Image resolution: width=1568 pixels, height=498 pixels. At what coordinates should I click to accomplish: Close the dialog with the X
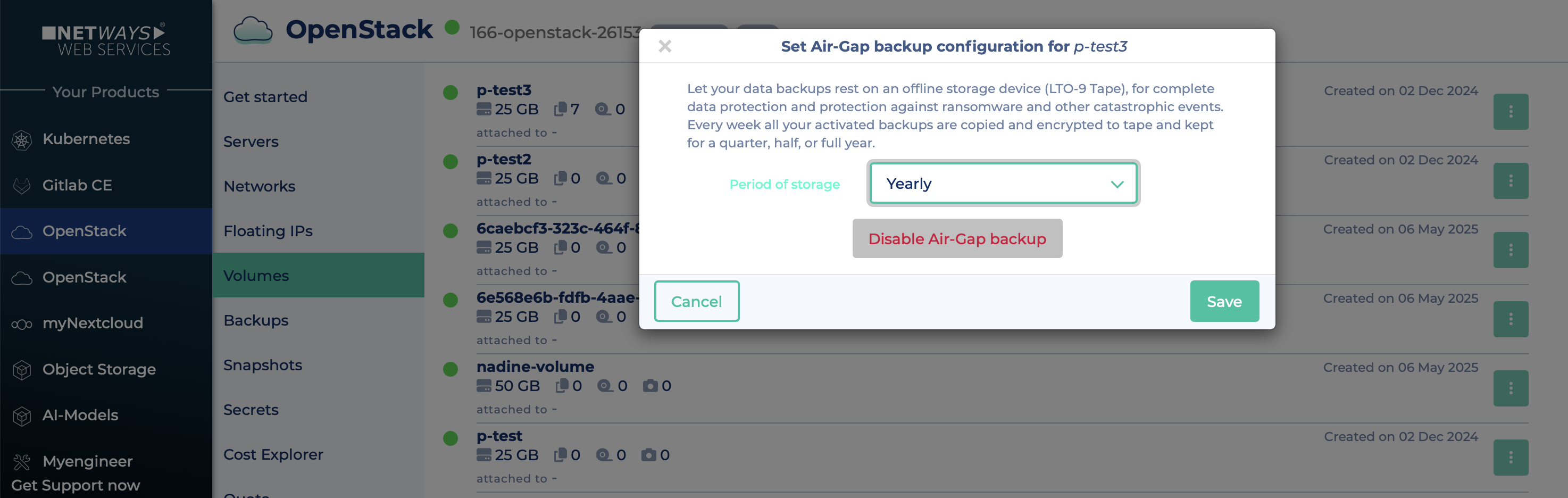pos(665,46)
